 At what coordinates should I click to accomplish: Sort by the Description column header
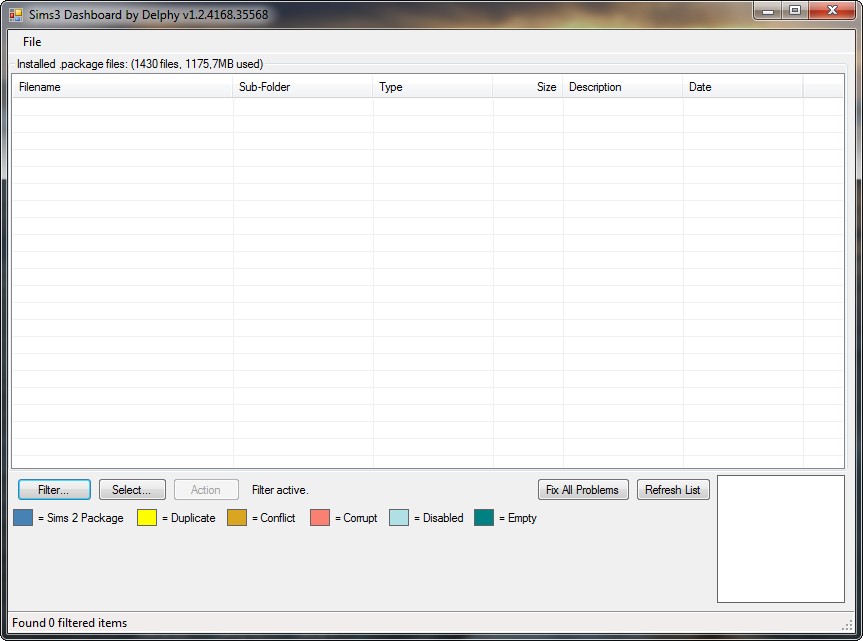(x=622, y=87)
